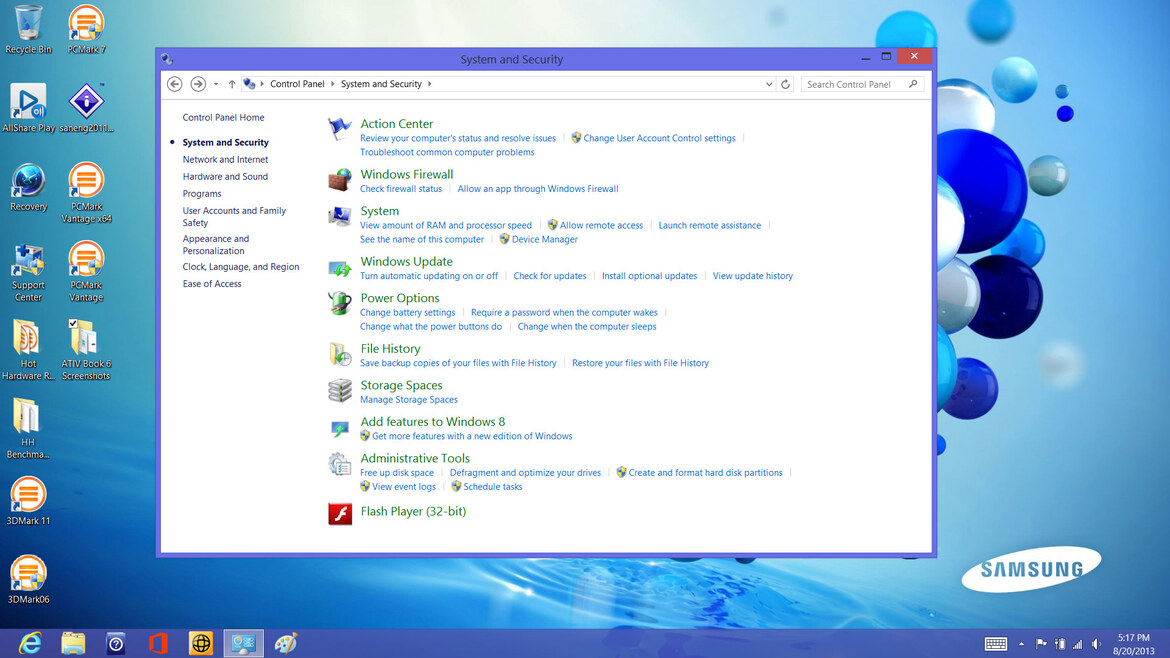Click the volume speaker tray icon
Viewport: 1170px width, 658px height.
click(x=1096, y=644)
